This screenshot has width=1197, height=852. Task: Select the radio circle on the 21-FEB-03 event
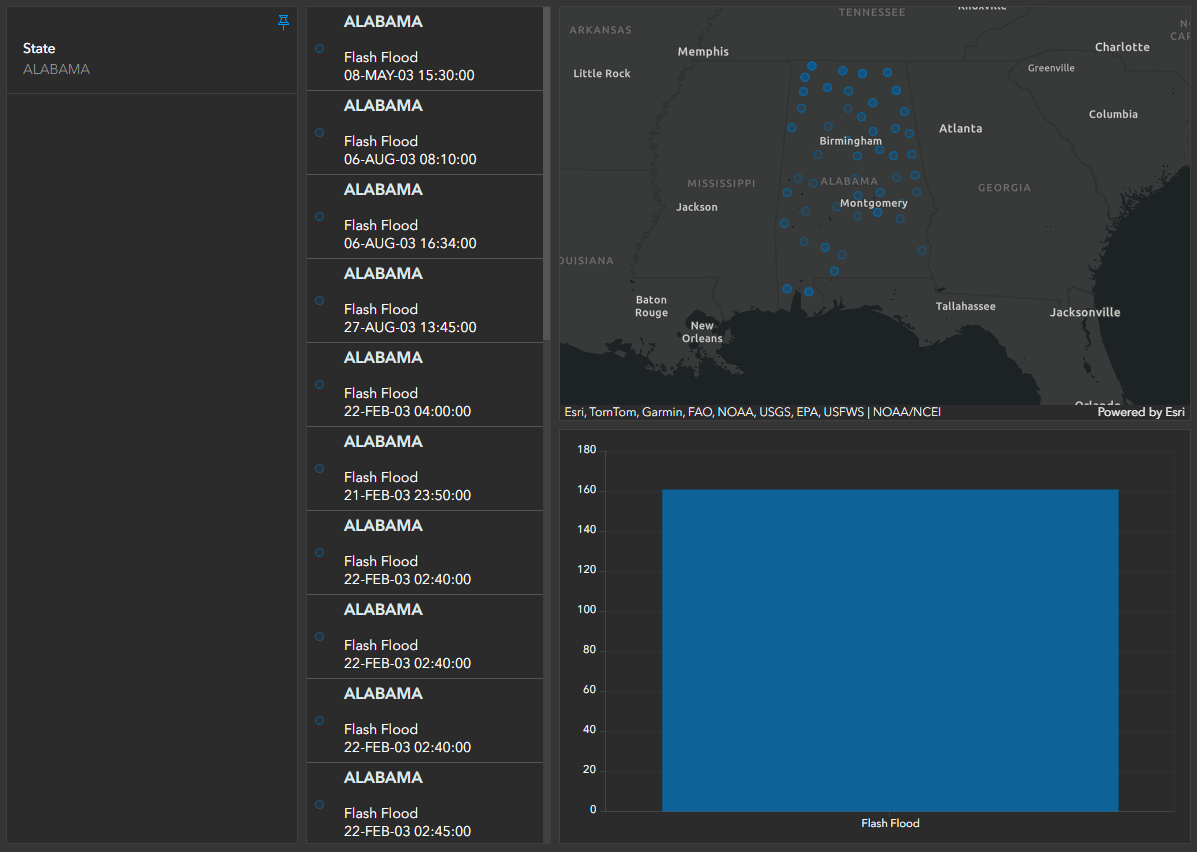(x=319, y=468)
